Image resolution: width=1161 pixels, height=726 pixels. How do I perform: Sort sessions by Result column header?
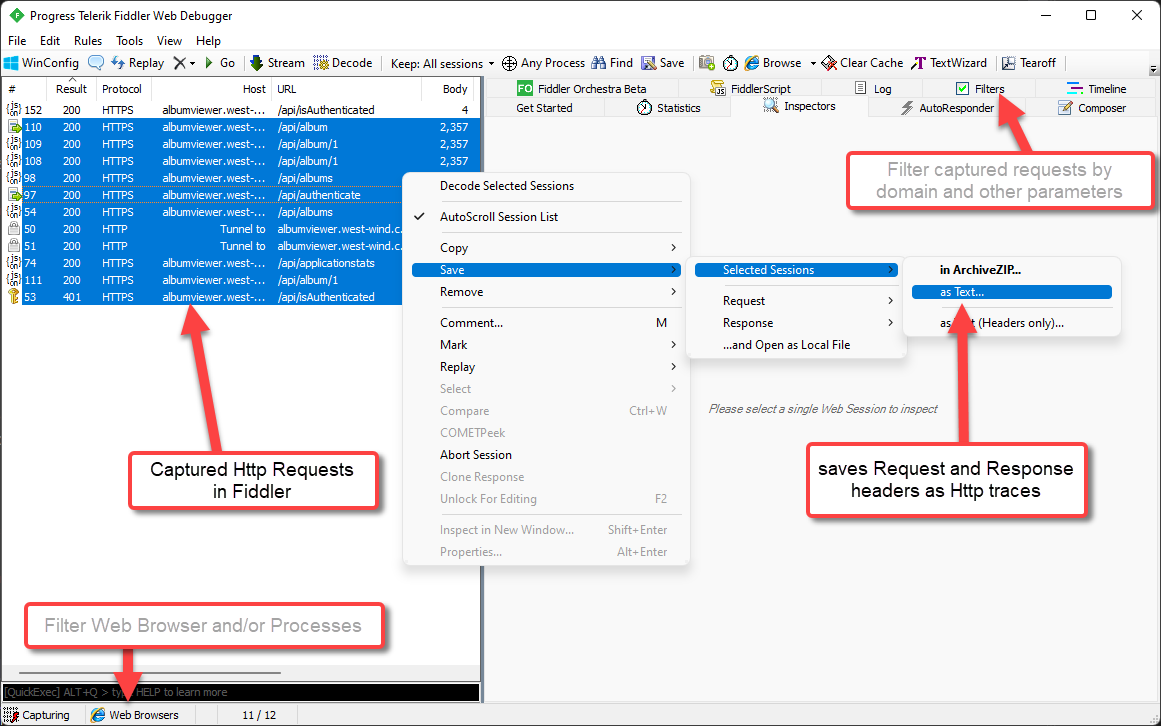coord(71,89)
